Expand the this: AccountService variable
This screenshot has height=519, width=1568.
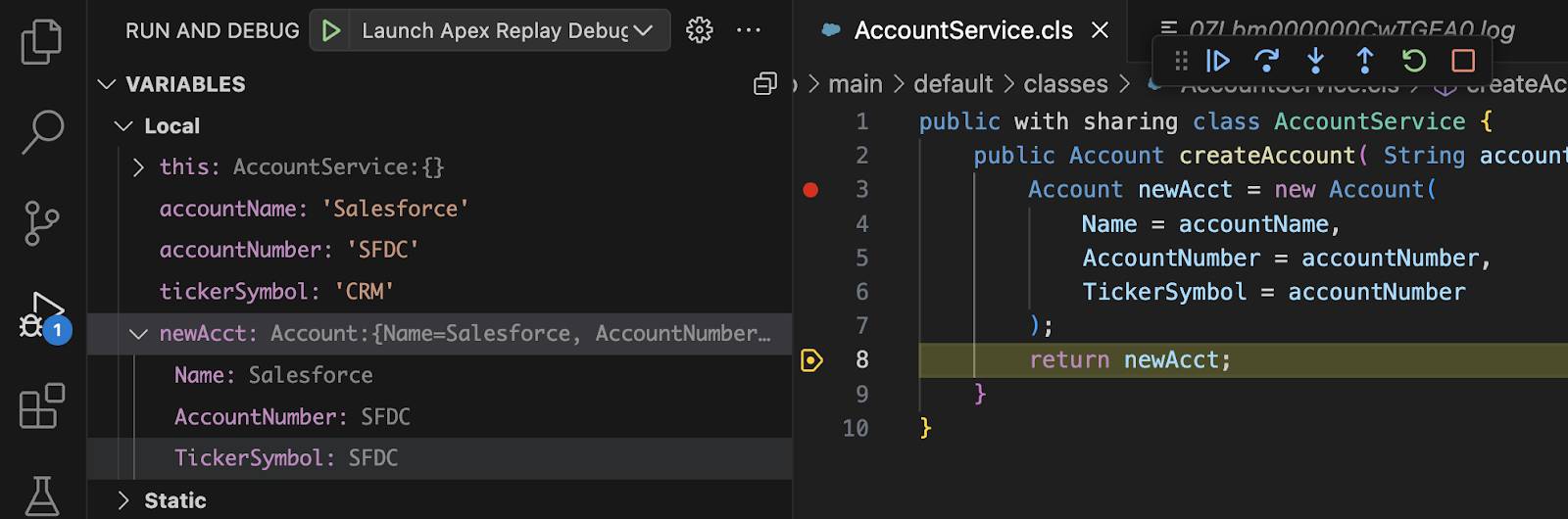pyautogui.click(x=139, y=167)
